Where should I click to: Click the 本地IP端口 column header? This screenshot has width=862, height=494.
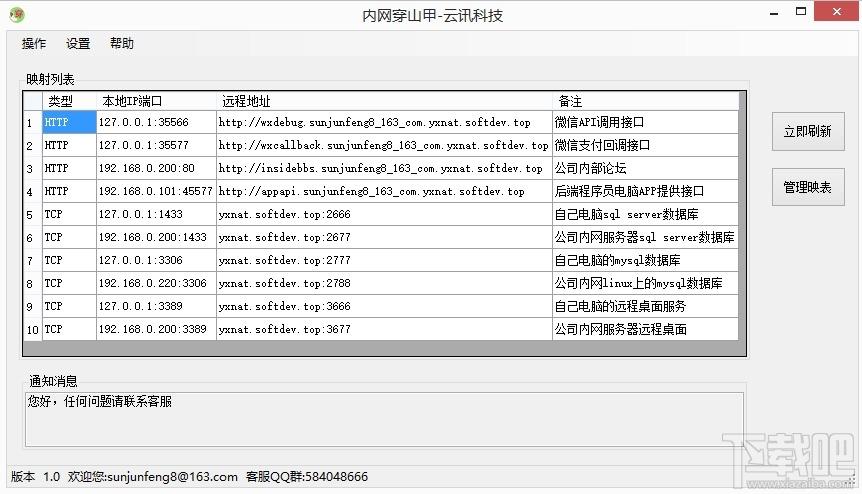[x=157, y=101]
